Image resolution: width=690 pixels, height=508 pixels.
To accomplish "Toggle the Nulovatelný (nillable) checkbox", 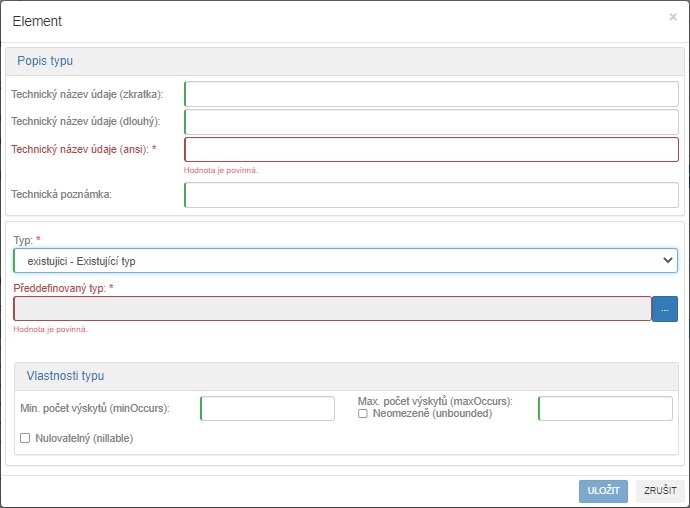I will (x=25, y=438).
